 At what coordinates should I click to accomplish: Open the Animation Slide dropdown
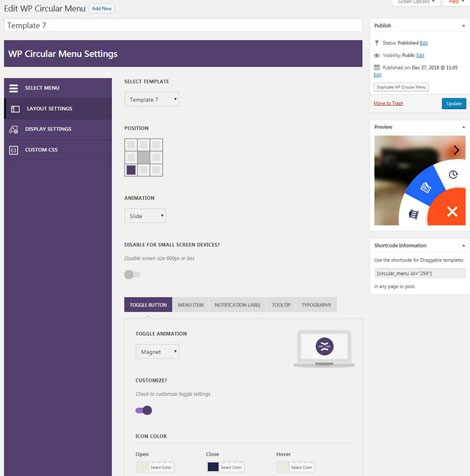(145, 216)
